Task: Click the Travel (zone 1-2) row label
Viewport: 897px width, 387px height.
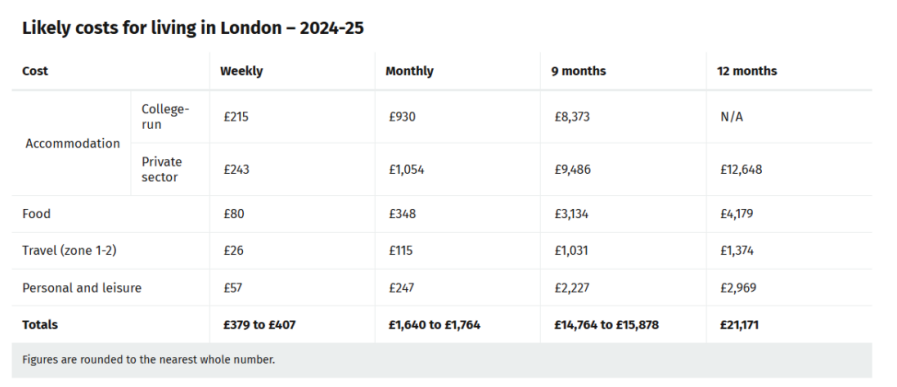Action: coord(69,251)
